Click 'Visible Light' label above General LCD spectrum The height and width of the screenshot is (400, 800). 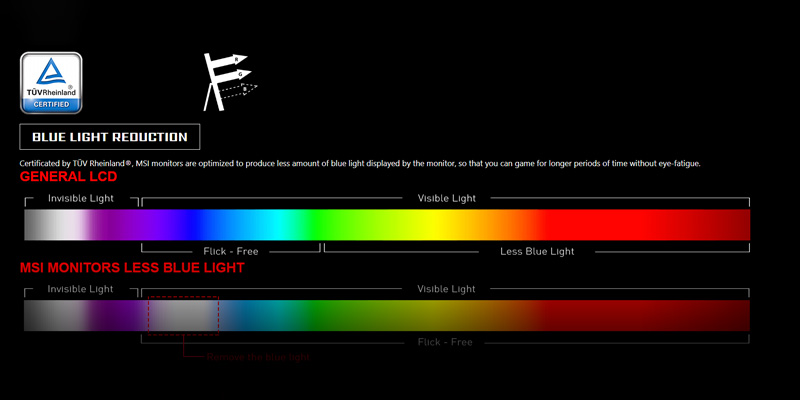[446, 198]
